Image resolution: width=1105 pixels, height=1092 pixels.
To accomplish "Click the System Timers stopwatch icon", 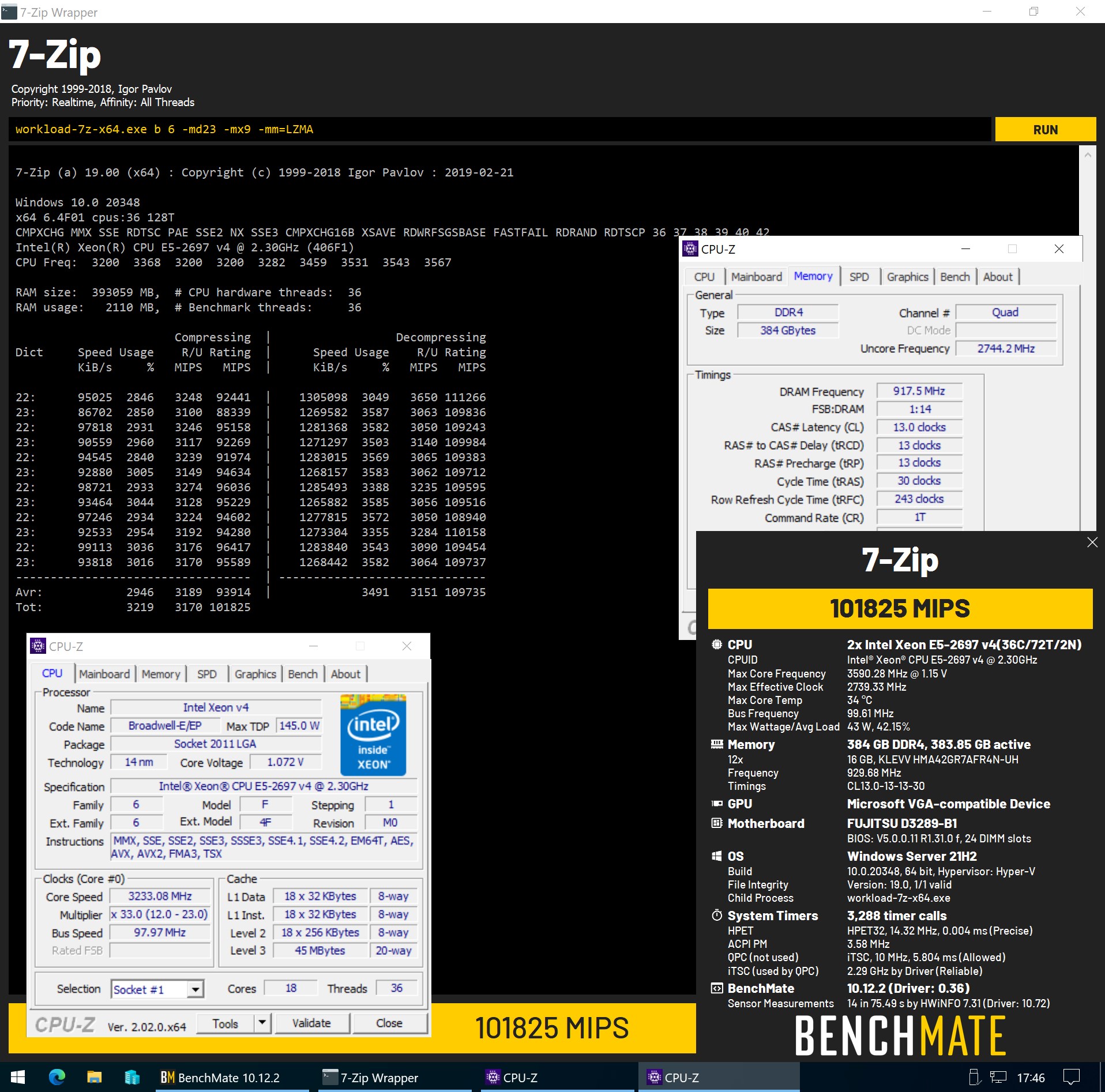I will (717, 916).
